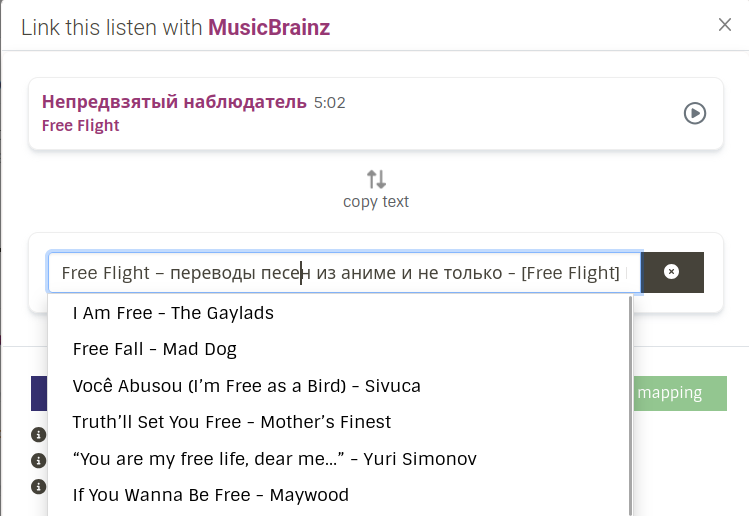Select 'If You Wanna Be Free - Maywood'
Image resolution: width=749 pixels, height=516 pixels.
tap(210, 495)
